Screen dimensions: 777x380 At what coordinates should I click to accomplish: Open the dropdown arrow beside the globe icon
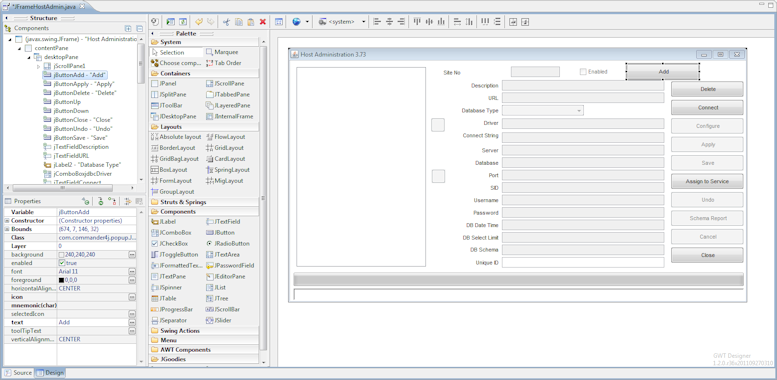pos(308,22)
